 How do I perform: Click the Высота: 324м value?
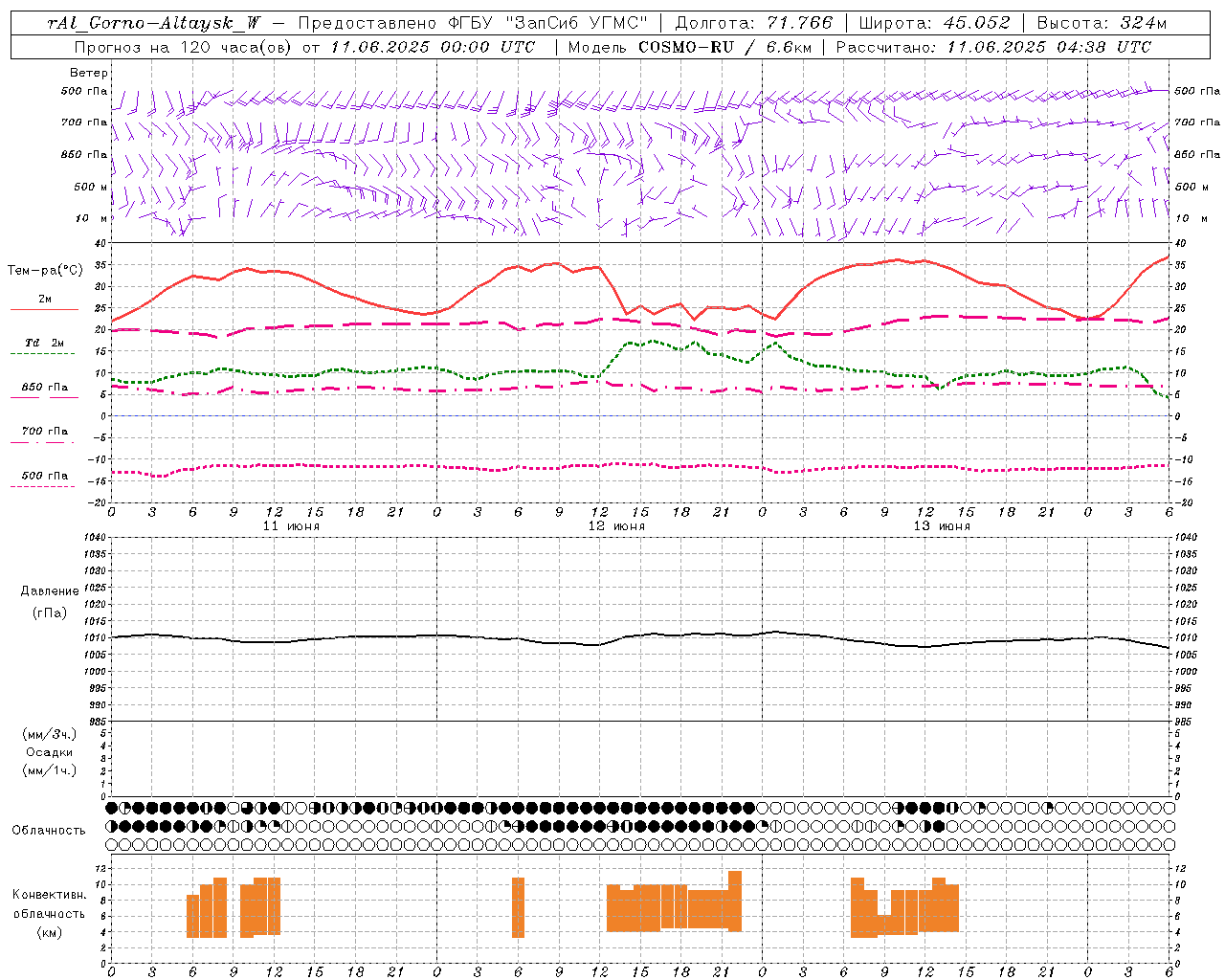pyautogui.click(x=1102, y=23)
